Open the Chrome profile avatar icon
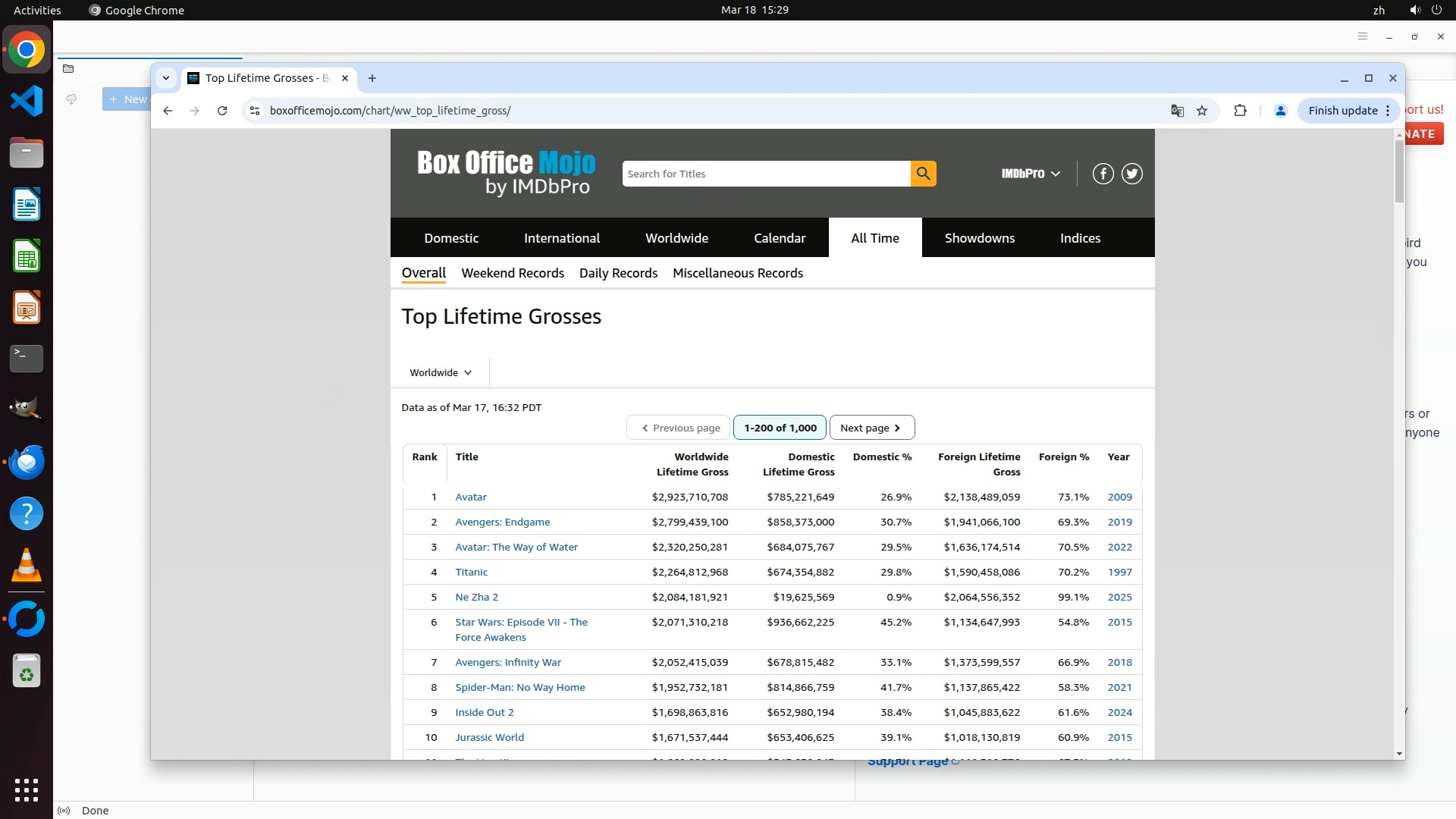The height and width of the screenshot is (819, 1456). point(1280,111)
